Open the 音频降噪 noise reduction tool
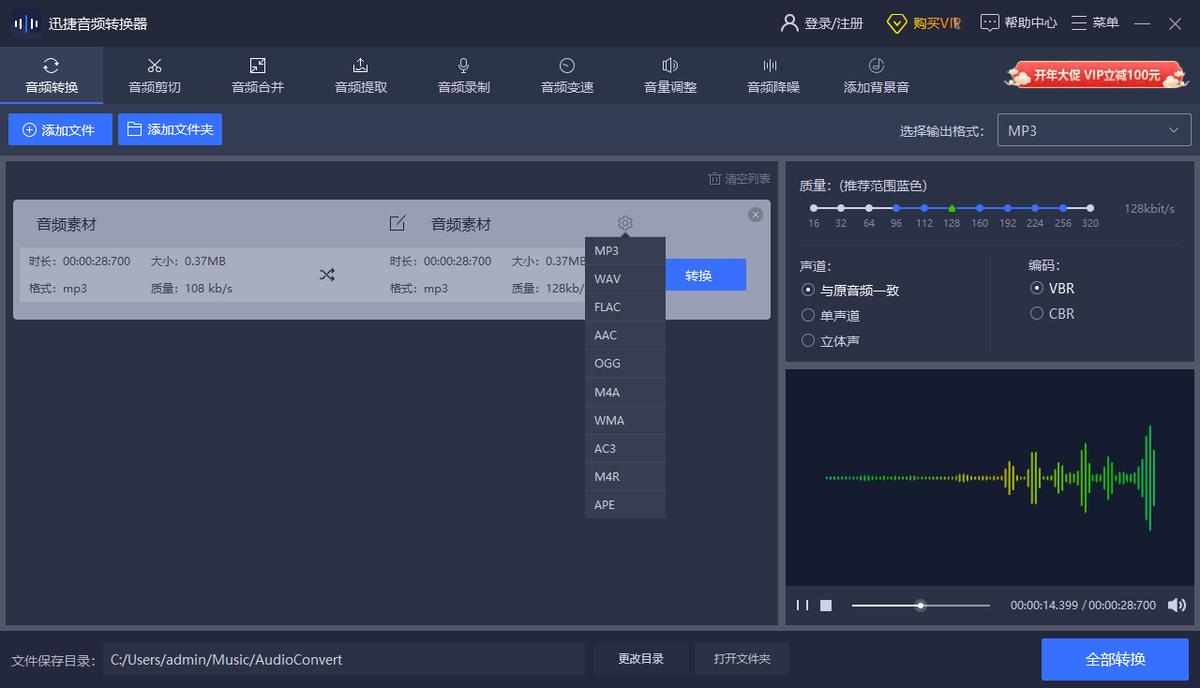The height and width of the screenshot is (688, 1200). coord(771,75)
